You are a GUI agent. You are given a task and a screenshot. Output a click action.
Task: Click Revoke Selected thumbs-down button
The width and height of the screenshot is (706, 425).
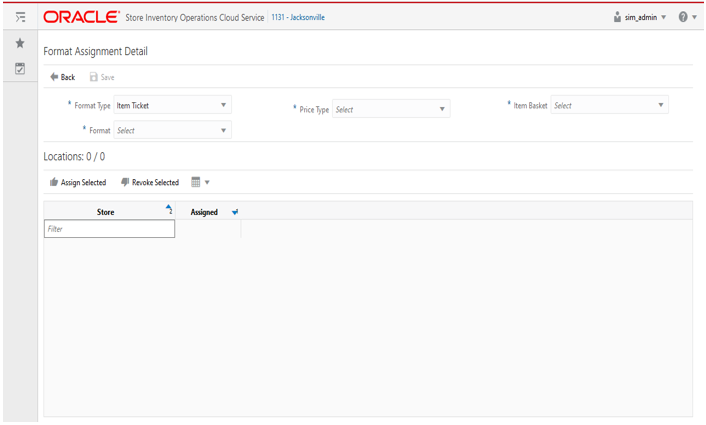(x=150, y=182)
